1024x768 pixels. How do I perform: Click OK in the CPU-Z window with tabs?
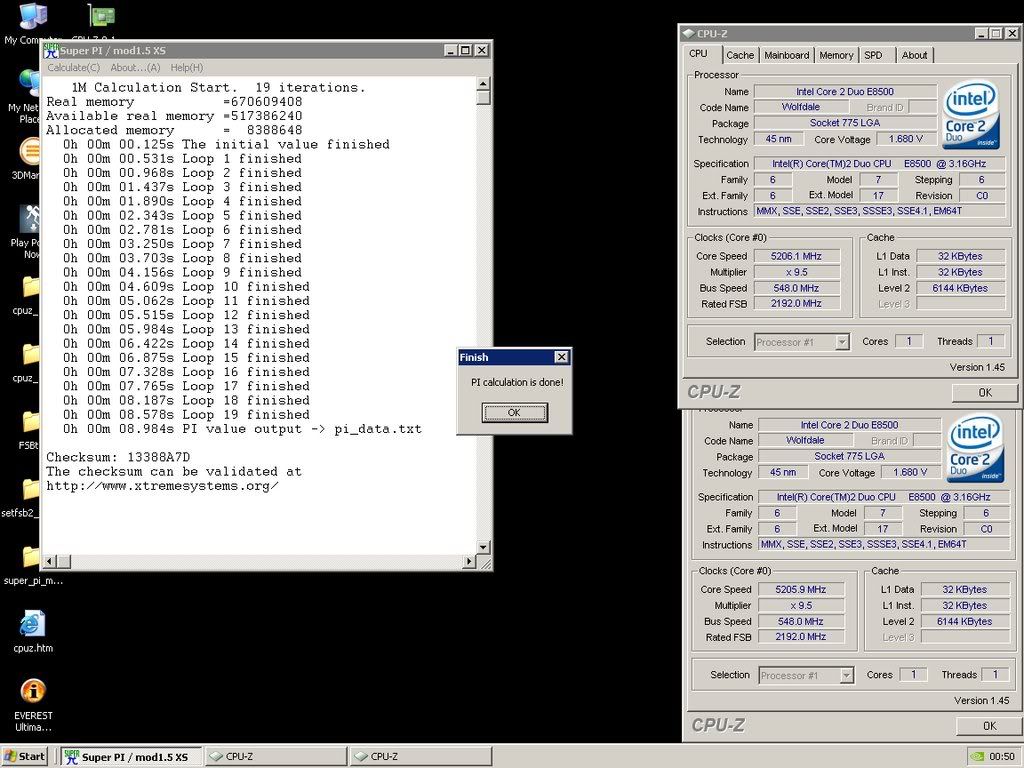(985, 392)
